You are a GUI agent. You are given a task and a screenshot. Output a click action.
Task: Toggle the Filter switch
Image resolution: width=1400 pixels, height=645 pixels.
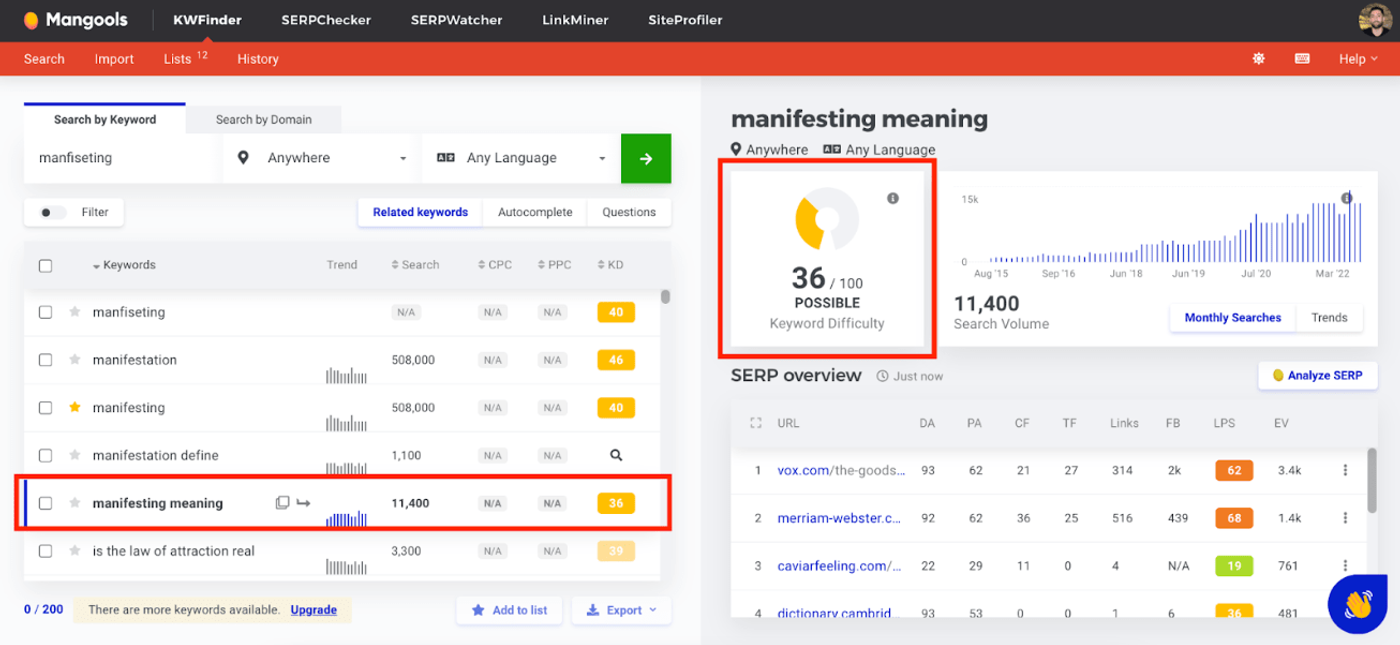[x=52, y=212]
